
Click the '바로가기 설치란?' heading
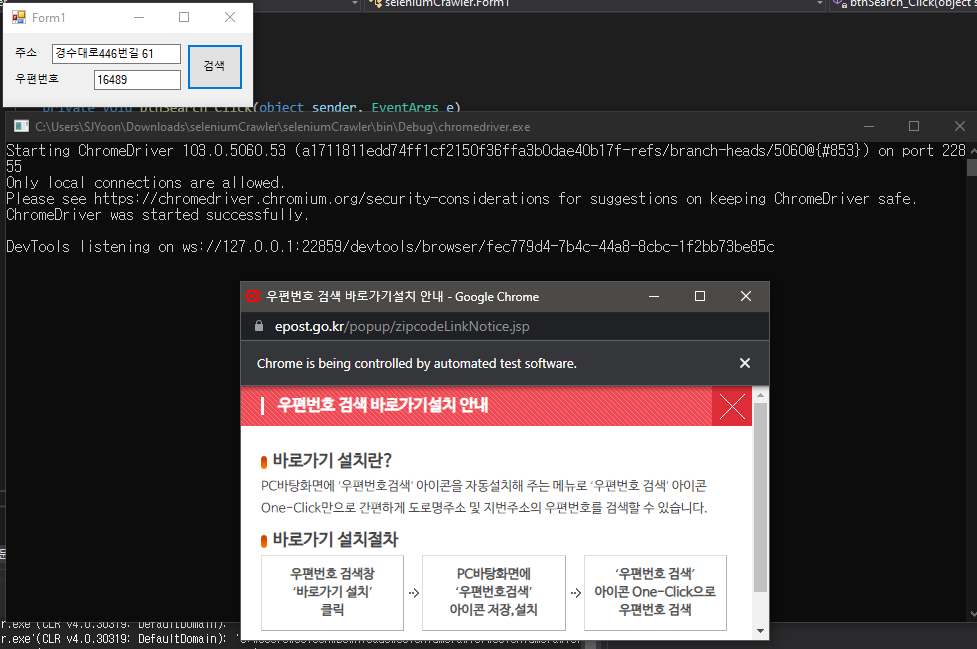(332, 461)
